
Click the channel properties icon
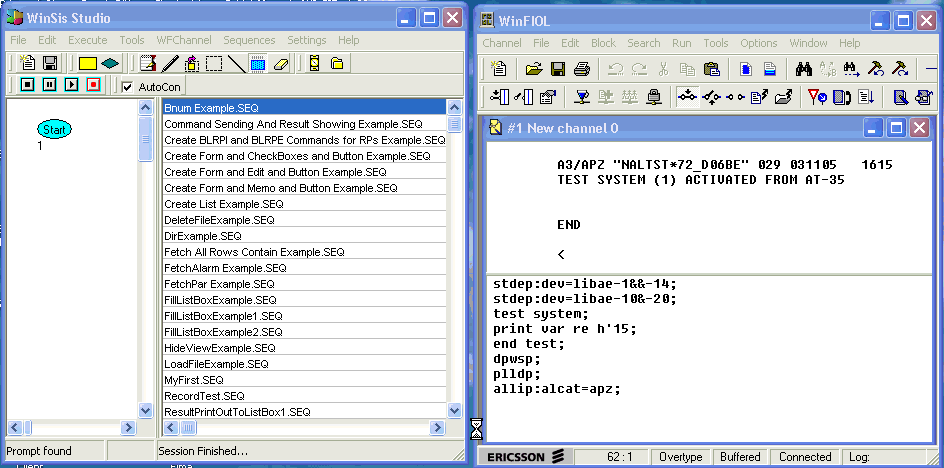[x=547, y=96]
